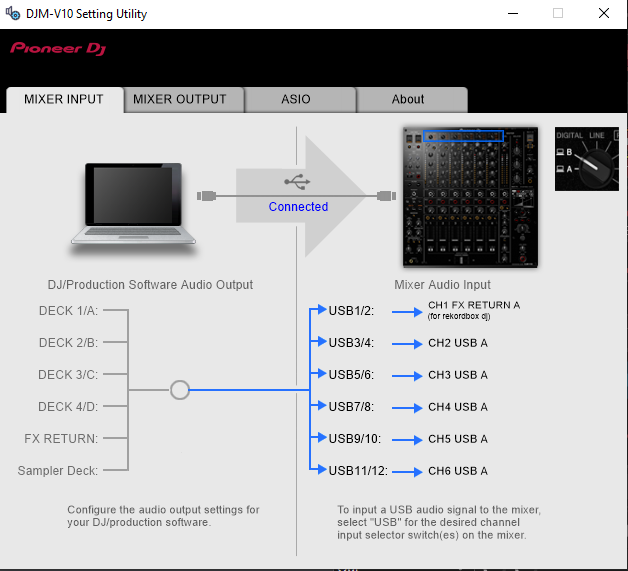Click the blue arrow next to USB11/12
The width and height of the screenshot is (628, 571).
point(407,472)
